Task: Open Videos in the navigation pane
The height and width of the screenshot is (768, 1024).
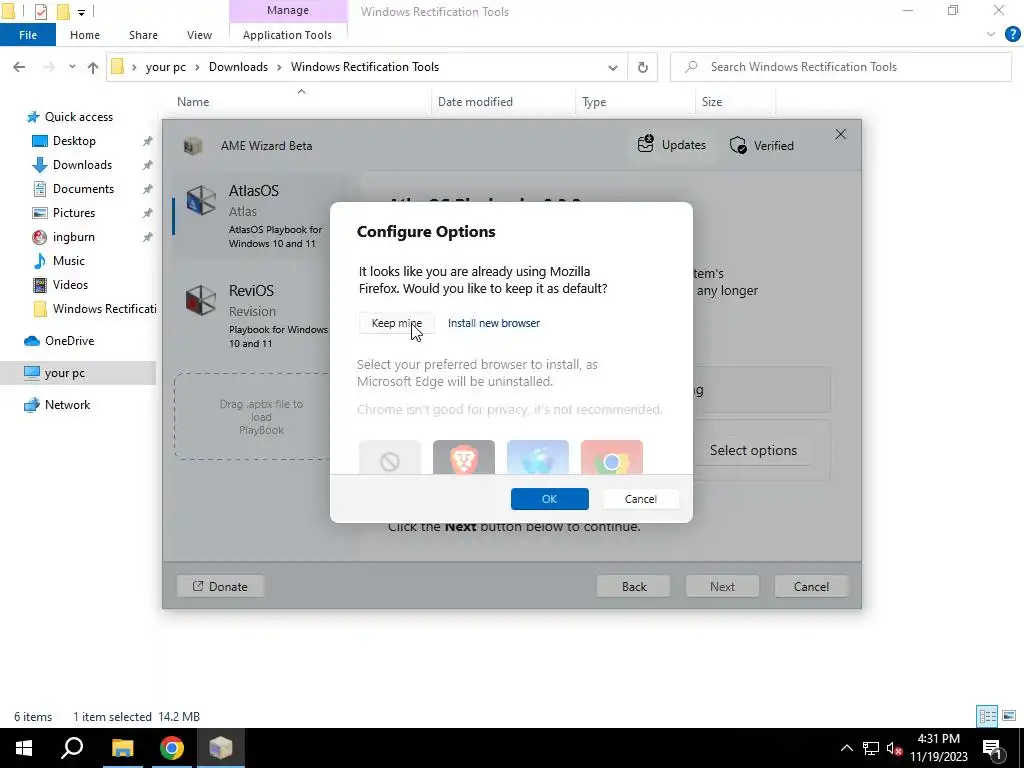Action: (x=70, y=285)
